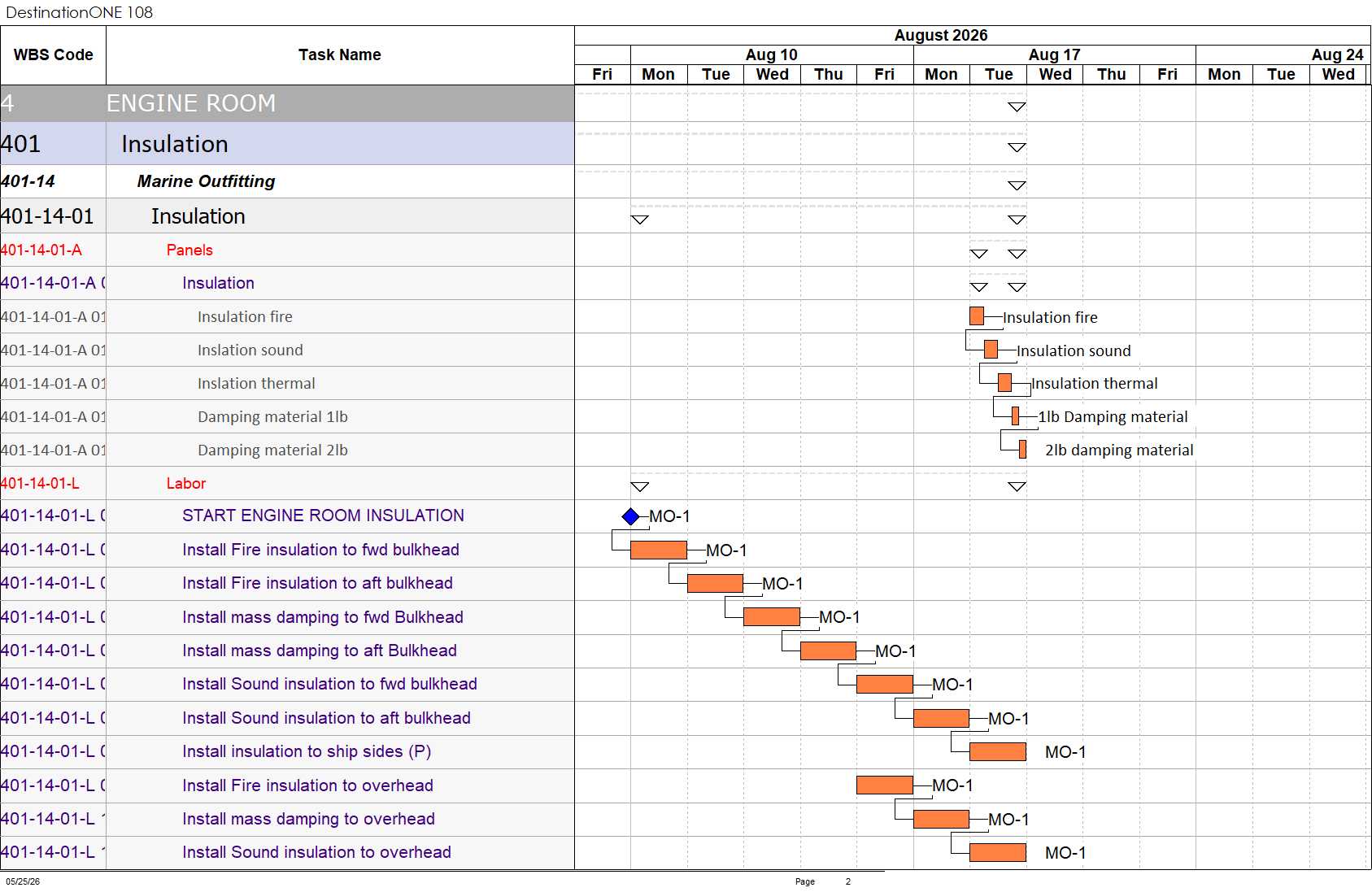Screen dimensions: 1372x892
Task: Select the Insulation thermal Gantt bar
Action: point(1004,382)
